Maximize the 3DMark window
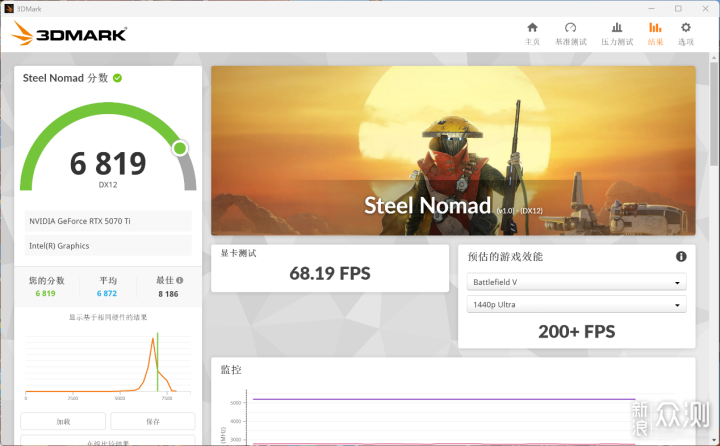 [x=678, y=8]
